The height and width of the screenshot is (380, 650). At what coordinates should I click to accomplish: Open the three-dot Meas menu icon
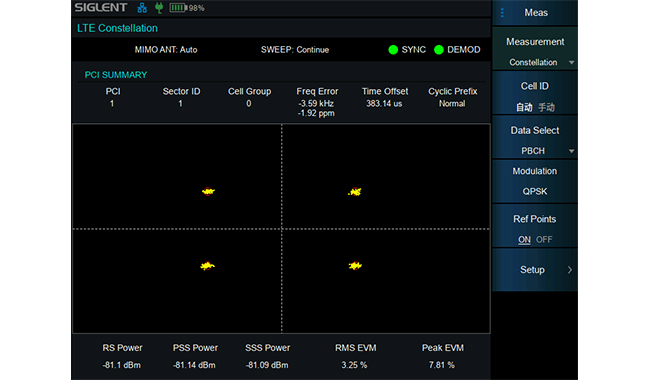(x=502, y=13)
